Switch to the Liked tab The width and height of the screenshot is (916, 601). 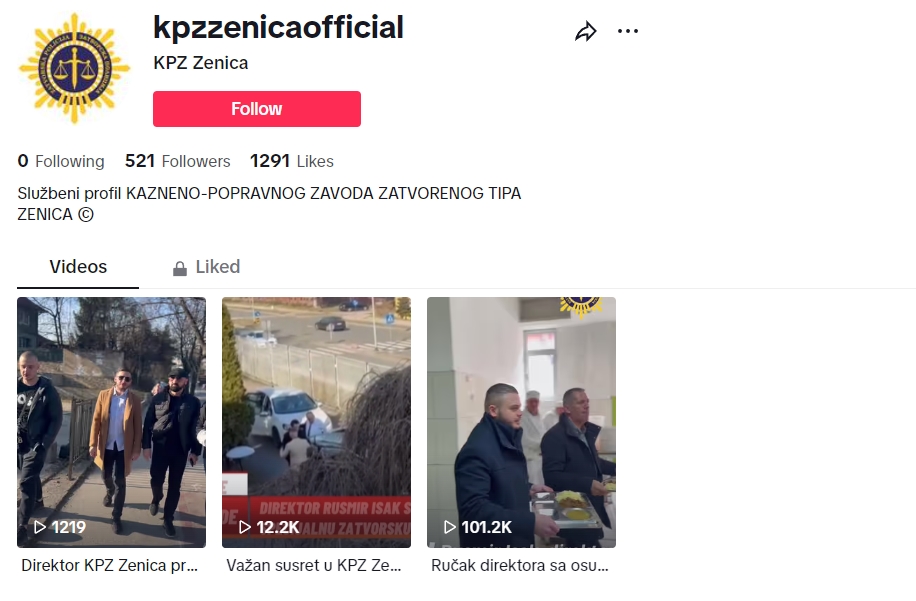[206, 267]
